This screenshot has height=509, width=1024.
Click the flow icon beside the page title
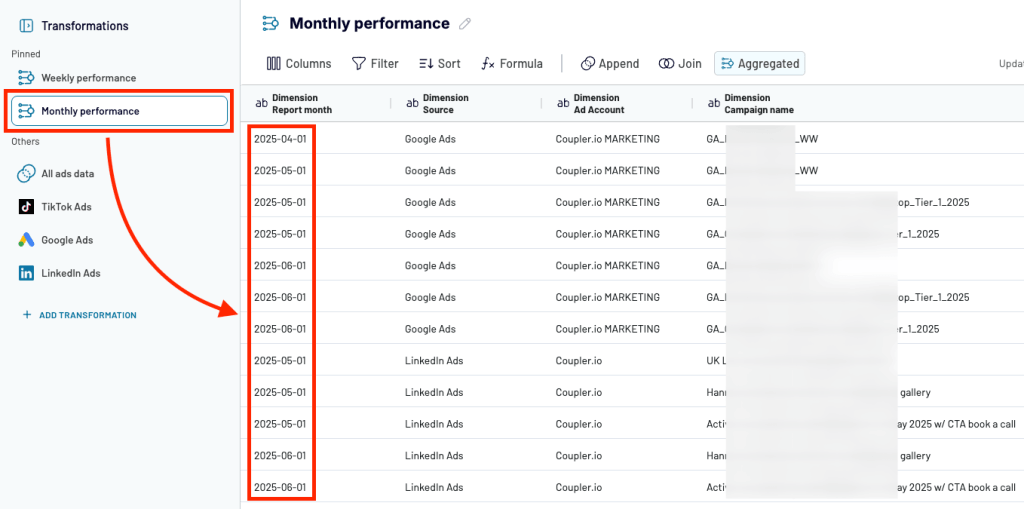(270, 24)
